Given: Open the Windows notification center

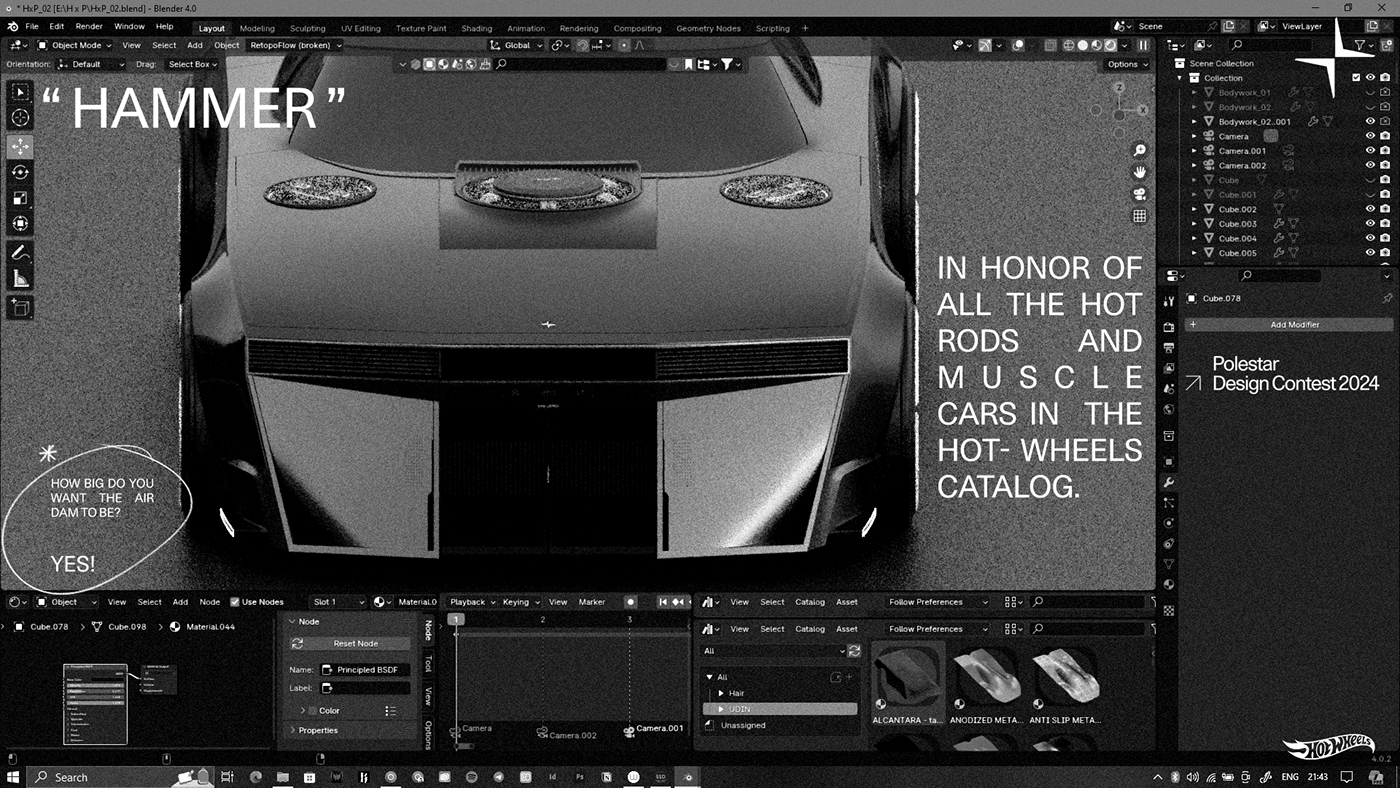Looking at the screenshot, I should (1347, 777).
